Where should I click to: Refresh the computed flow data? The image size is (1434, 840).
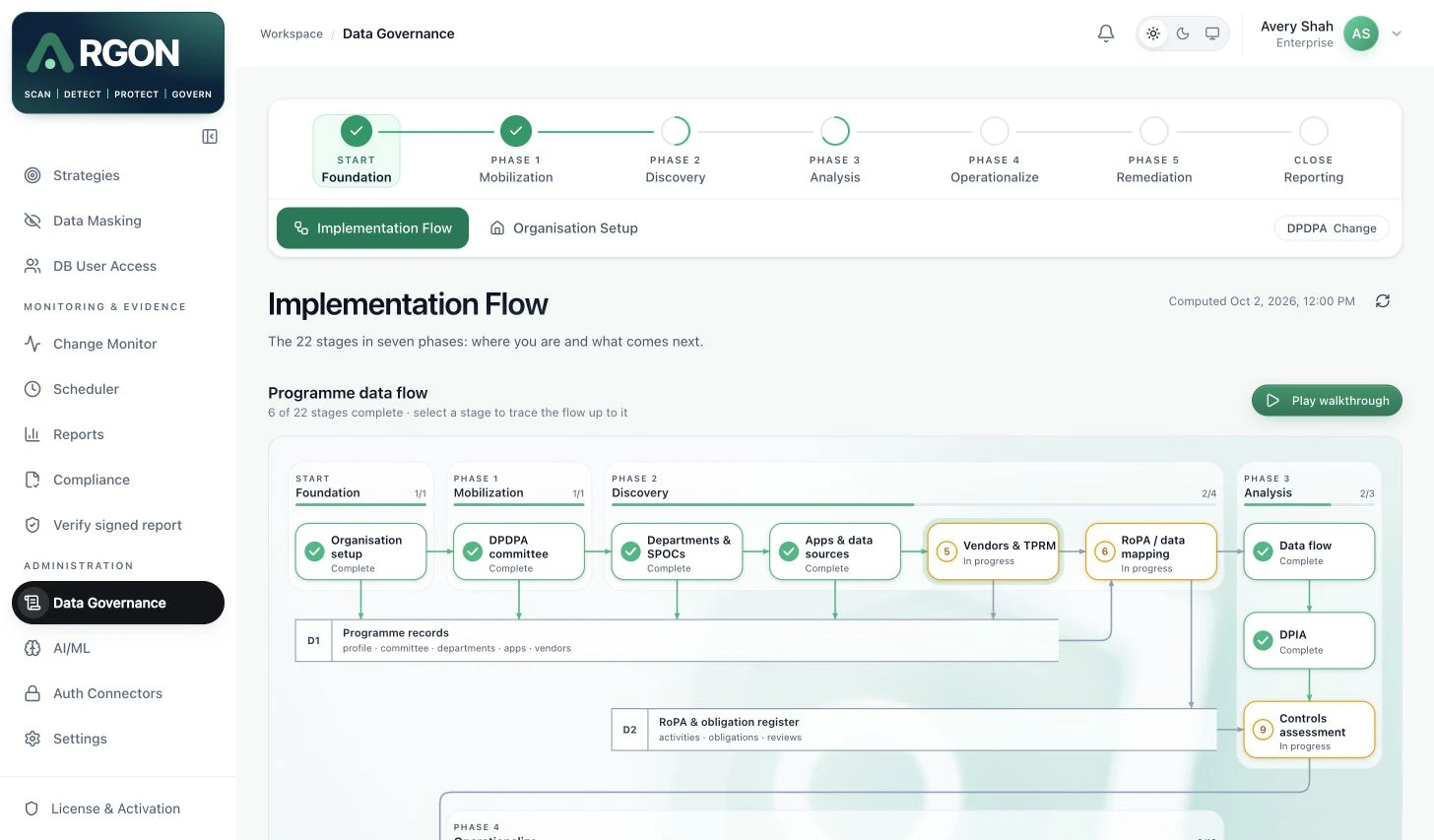click(x=1383, y=301)
